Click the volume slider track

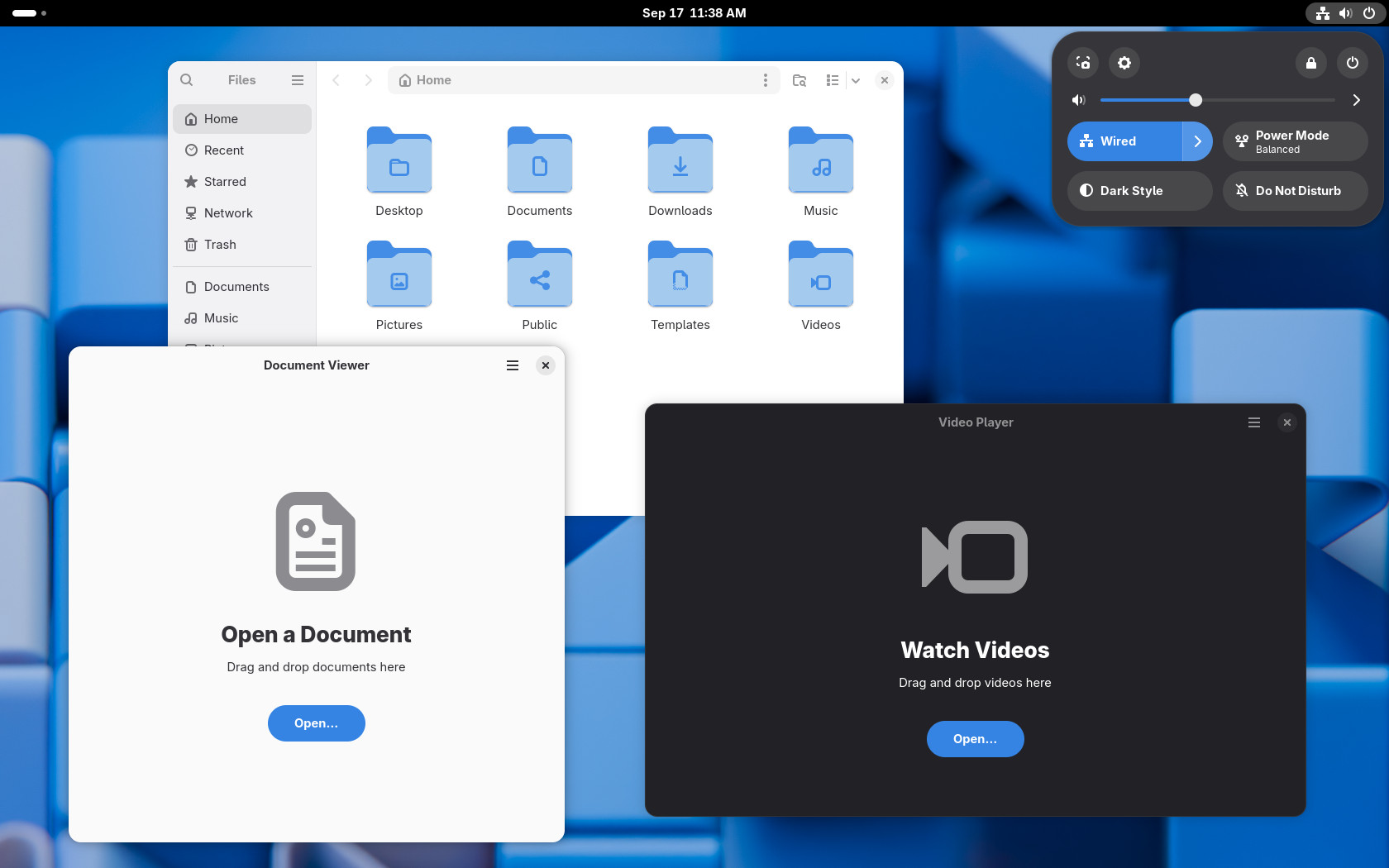point(1218,100)
